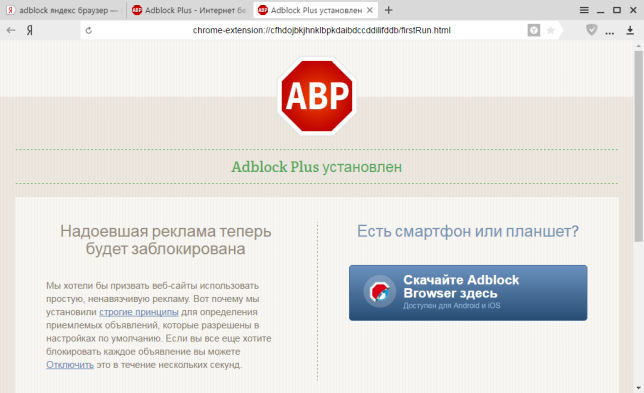
Task: Open the downloads arrow icon
Action: tap(630, 30)
